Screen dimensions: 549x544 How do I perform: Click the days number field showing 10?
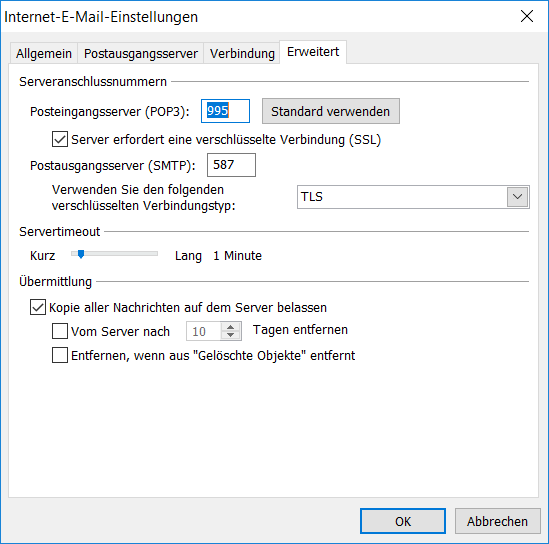[203, 331]
